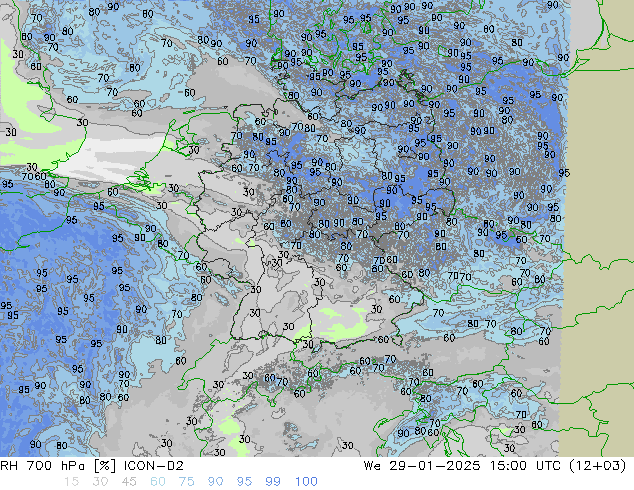
Task: Select the 45 value in the color legend
Action: [x=129, y=482]
